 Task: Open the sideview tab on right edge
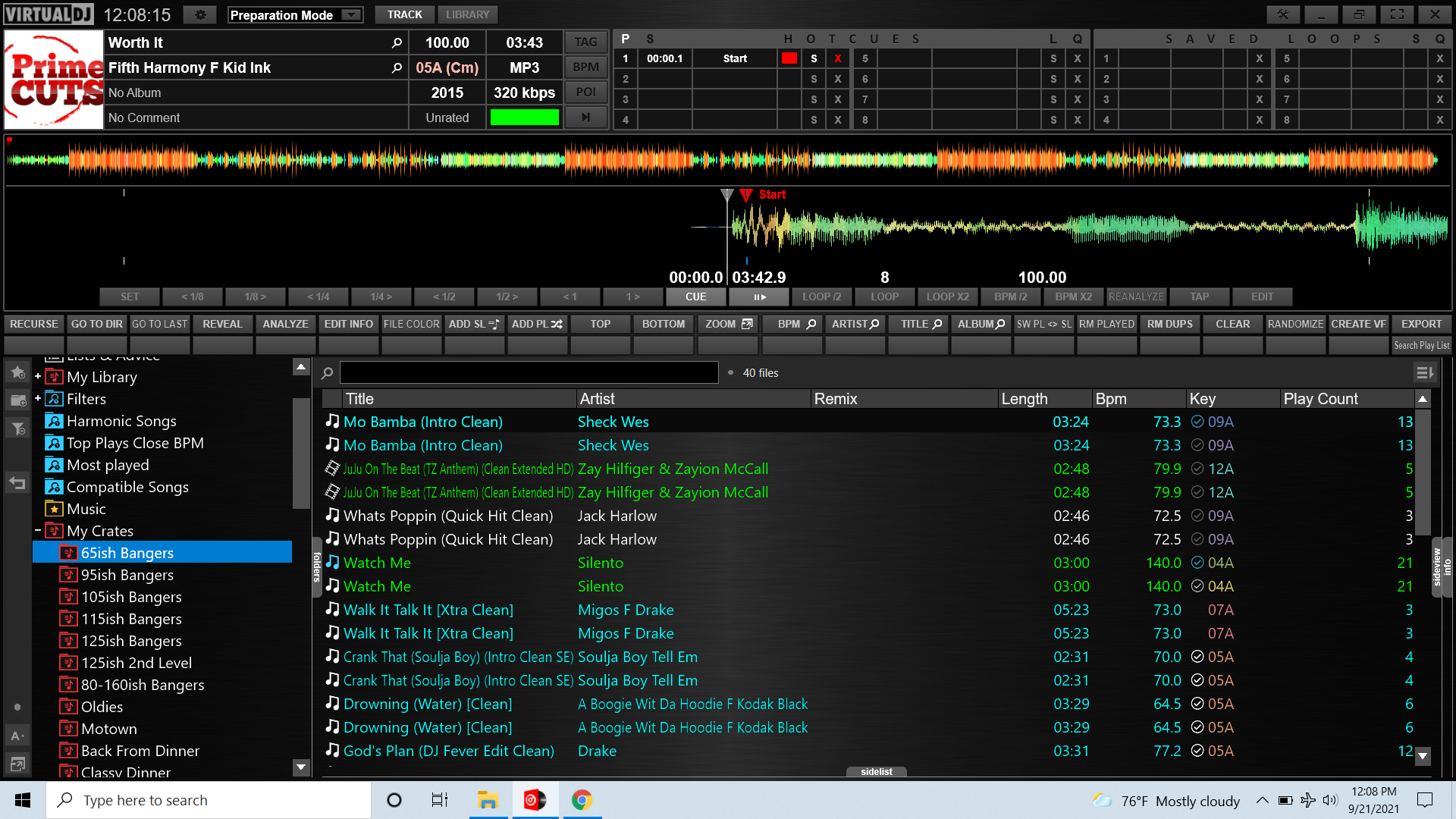tap(1436, 567)
